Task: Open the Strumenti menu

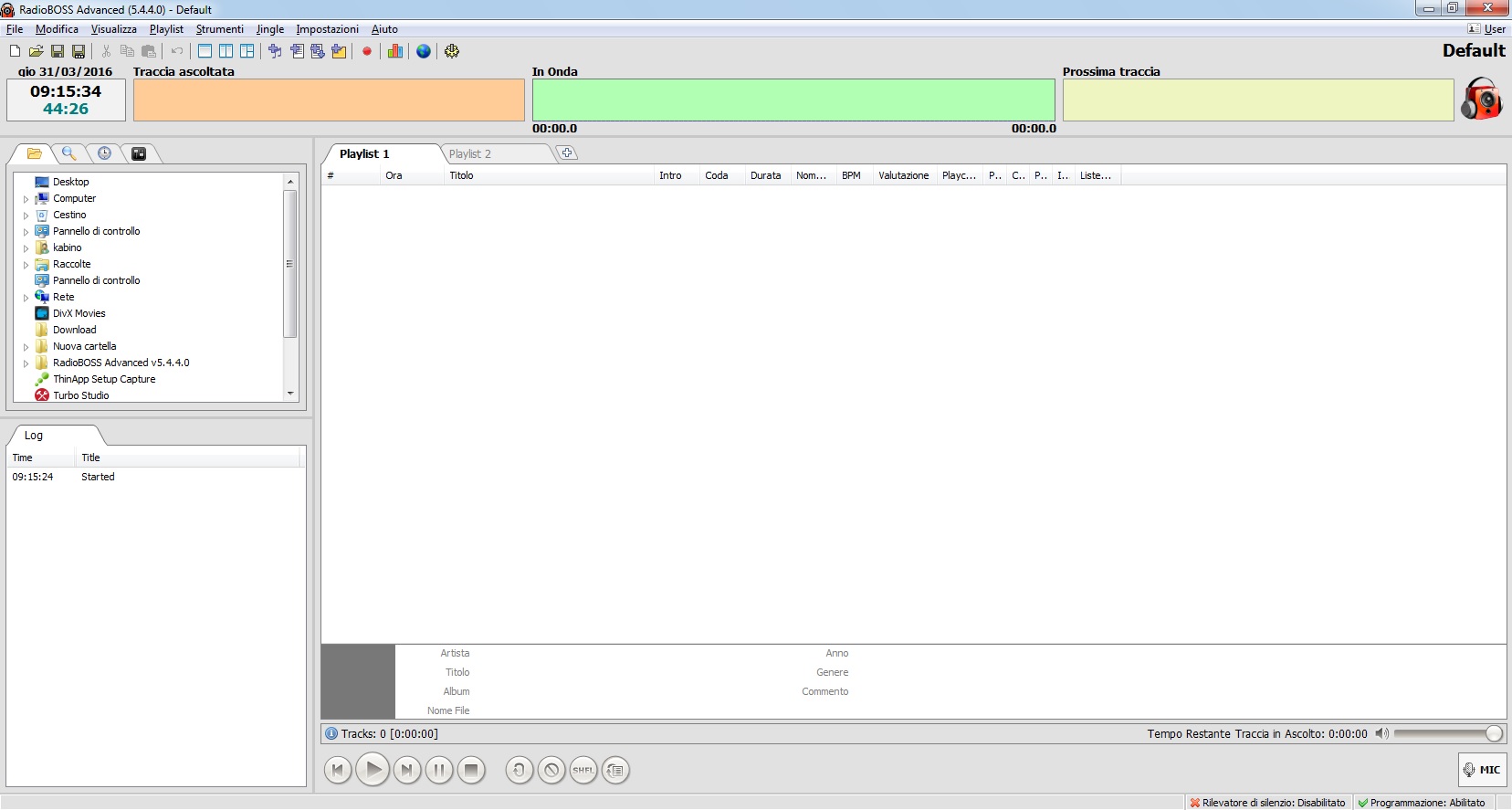Action: pyautogui.click(x=219, y=29)
